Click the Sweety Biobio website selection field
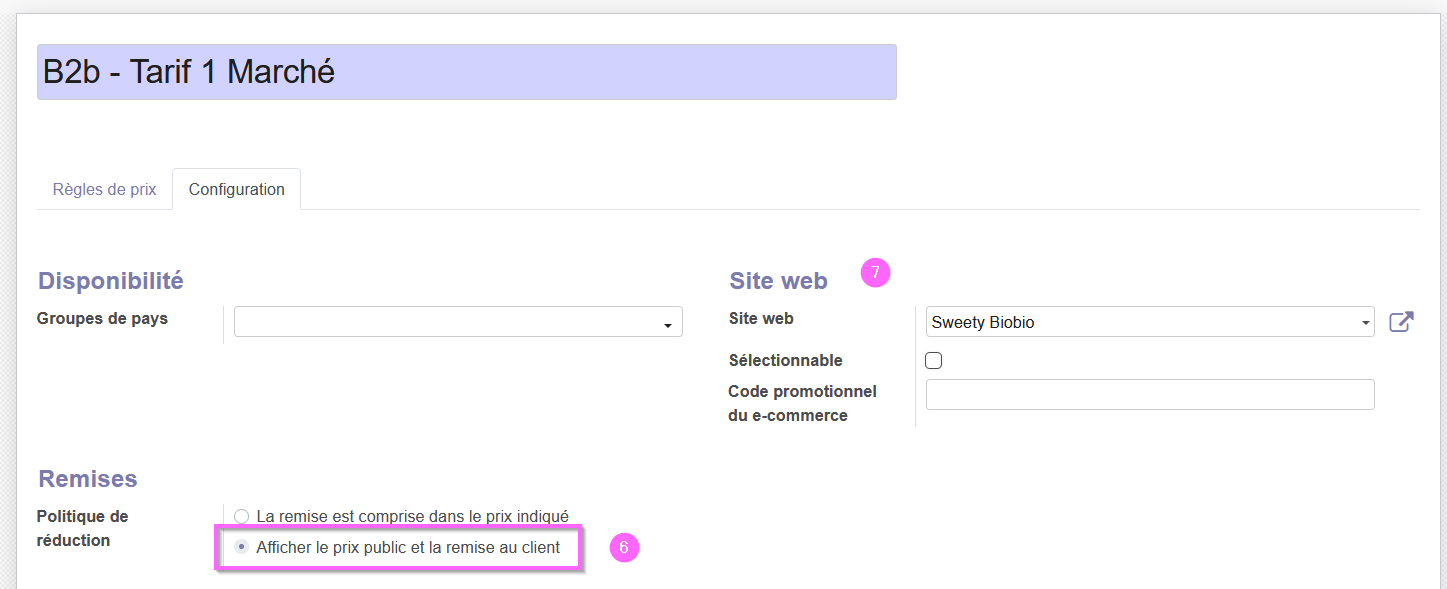 coord(1150,322)
